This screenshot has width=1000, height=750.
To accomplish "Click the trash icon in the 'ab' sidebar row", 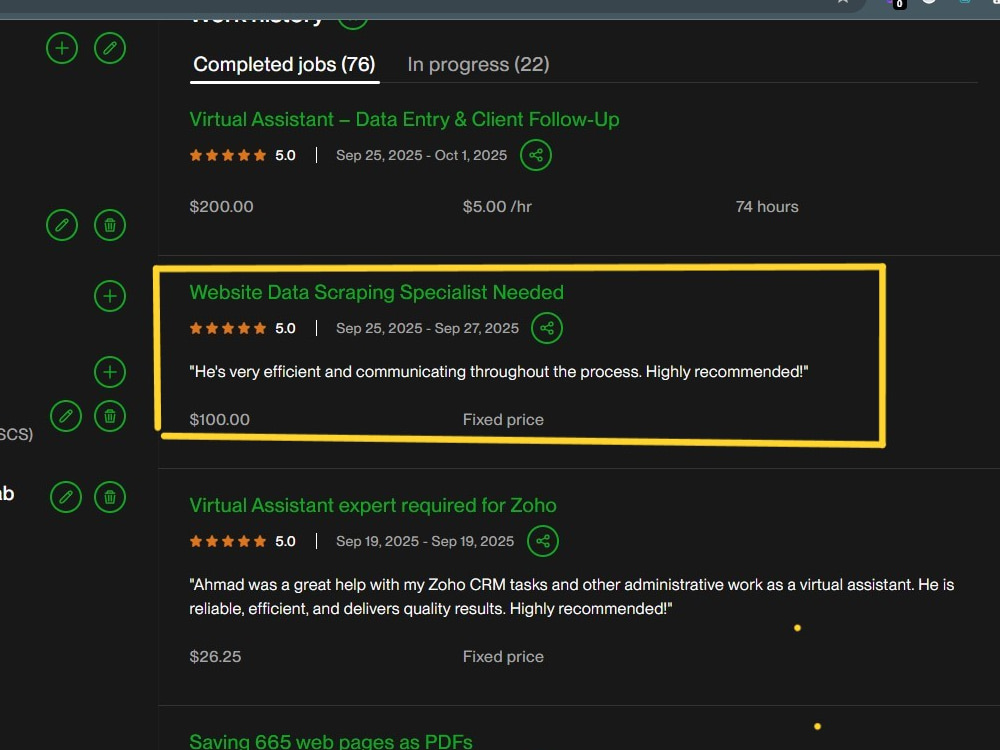I will (110, 497).
